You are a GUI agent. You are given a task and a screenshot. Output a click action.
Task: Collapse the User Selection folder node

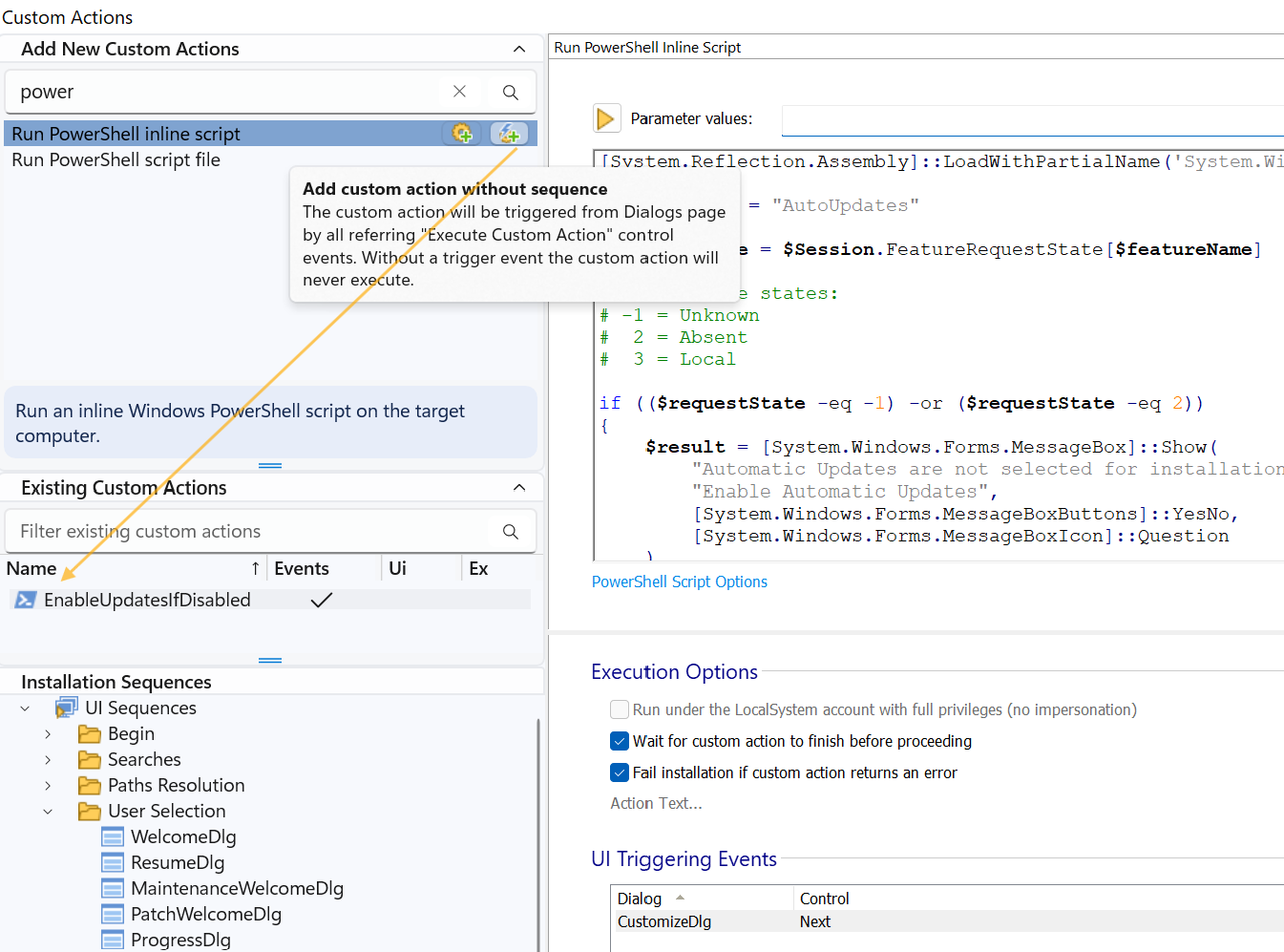(48, 812)
